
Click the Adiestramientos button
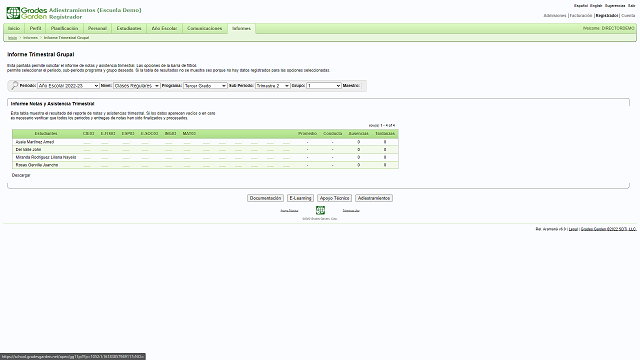pos(374,198)
